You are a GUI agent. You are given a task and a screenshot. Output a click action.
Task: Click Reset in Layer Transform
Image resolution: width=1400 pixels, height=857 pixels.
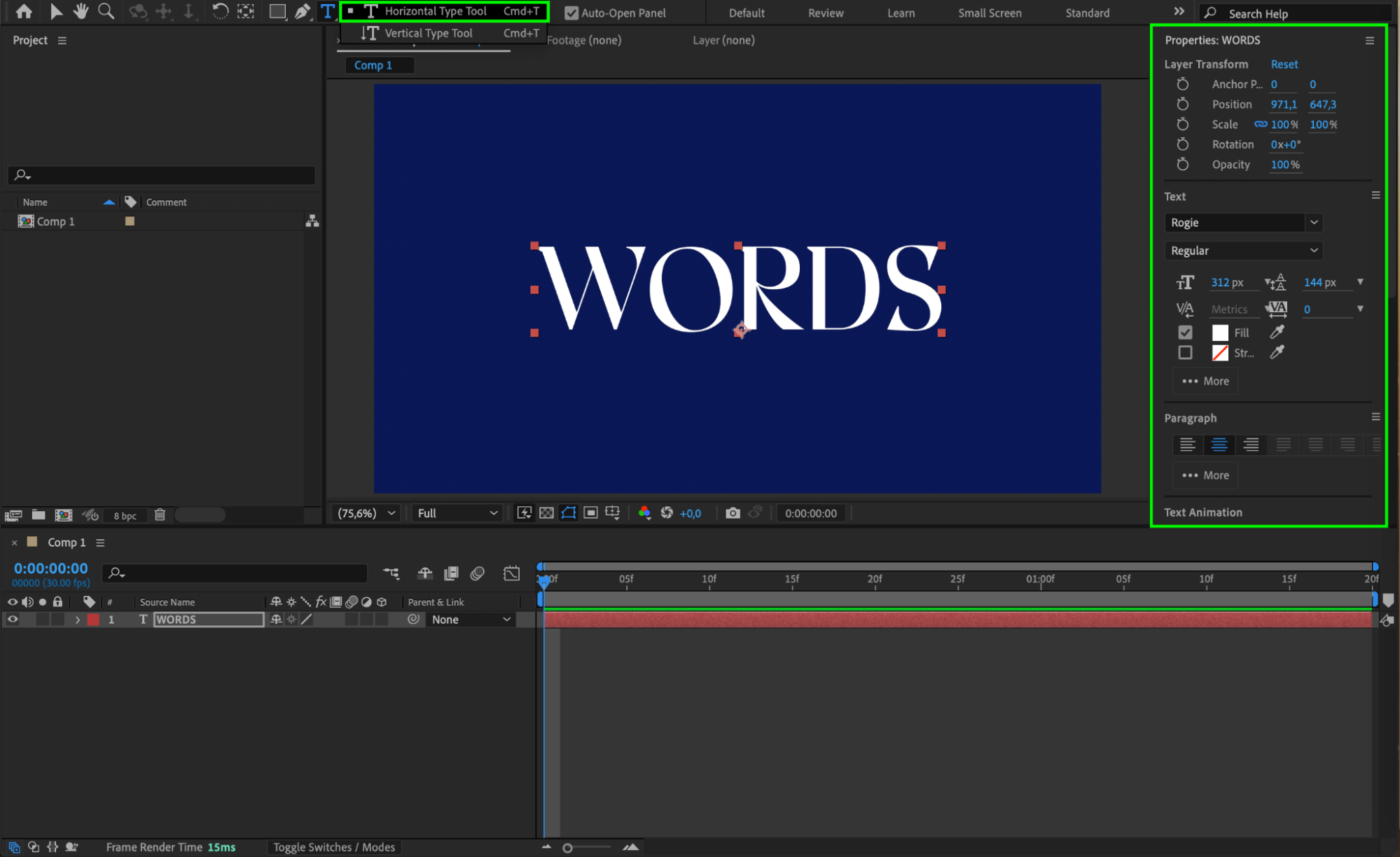point(1284,64)
